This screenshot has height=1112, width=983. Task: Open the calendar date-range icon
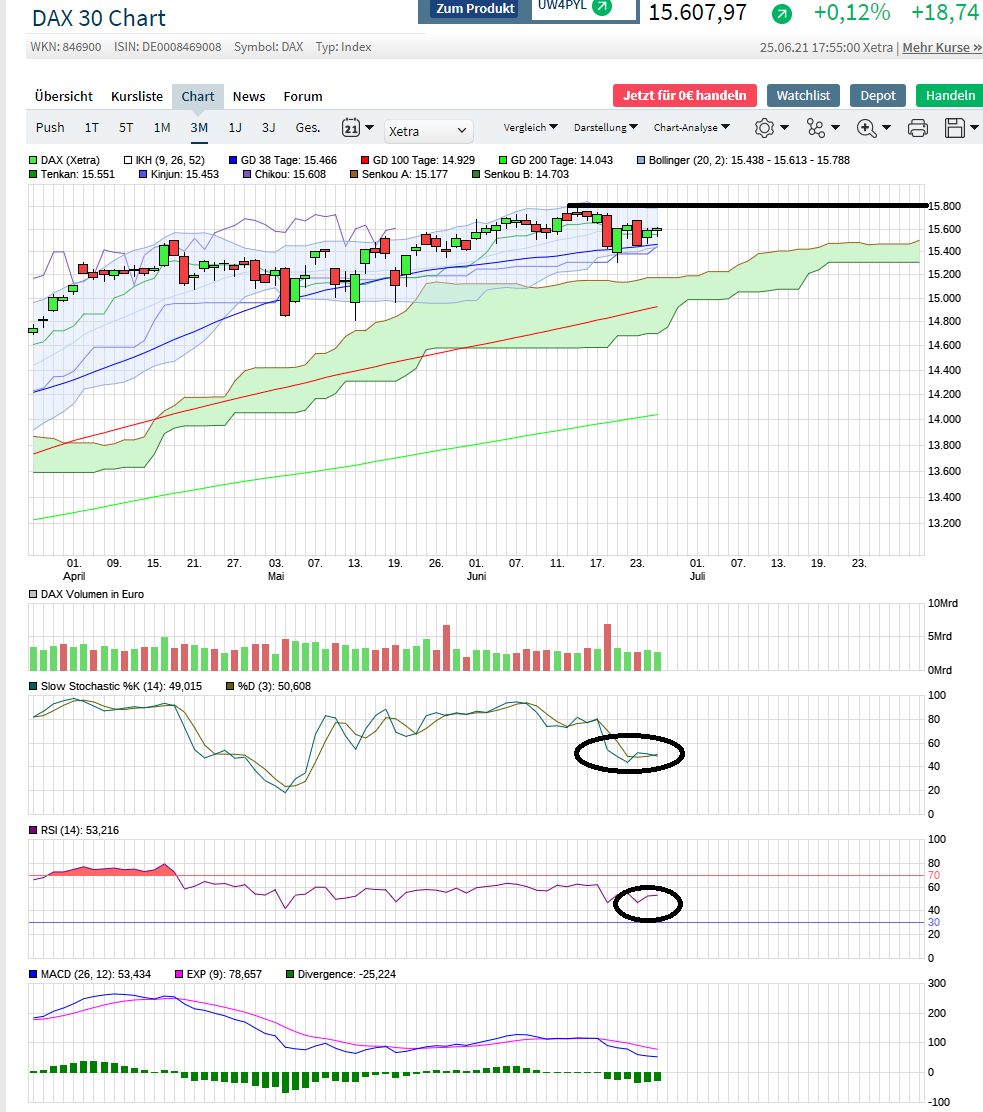click(x=350, y=128)
